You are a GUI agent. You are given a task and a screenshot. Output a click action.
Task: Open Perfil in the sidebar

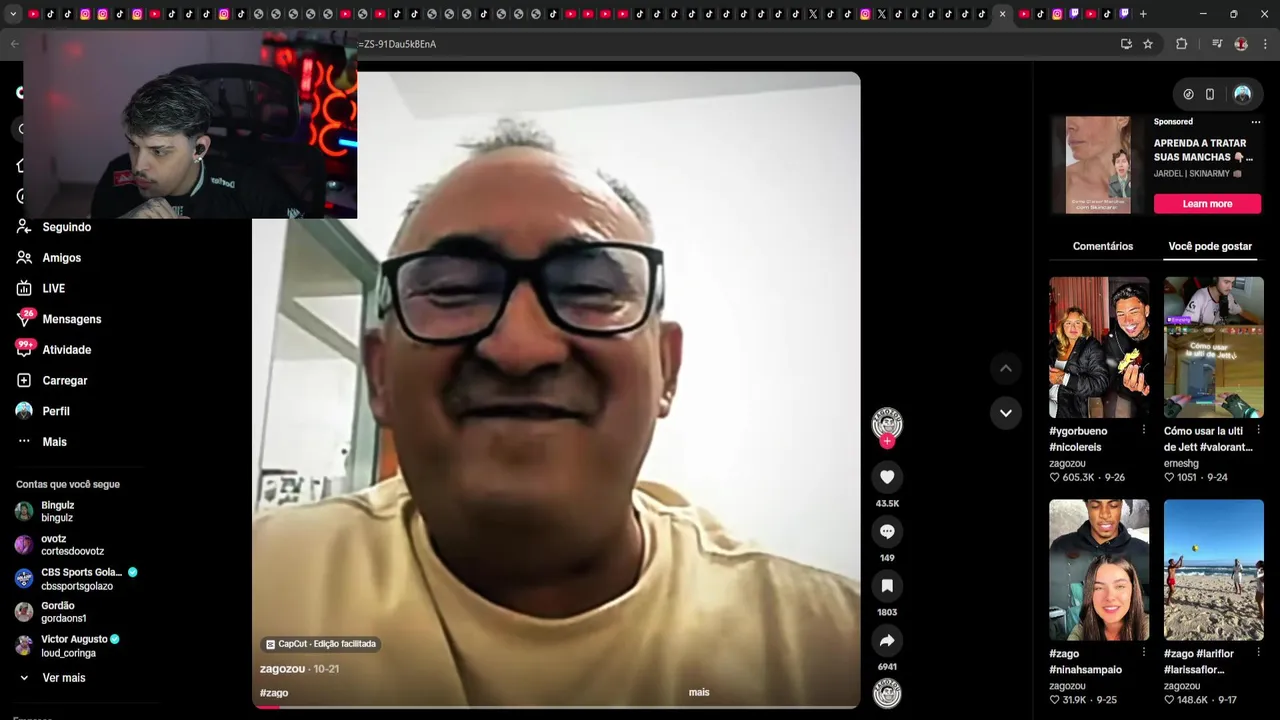point(56,411)
